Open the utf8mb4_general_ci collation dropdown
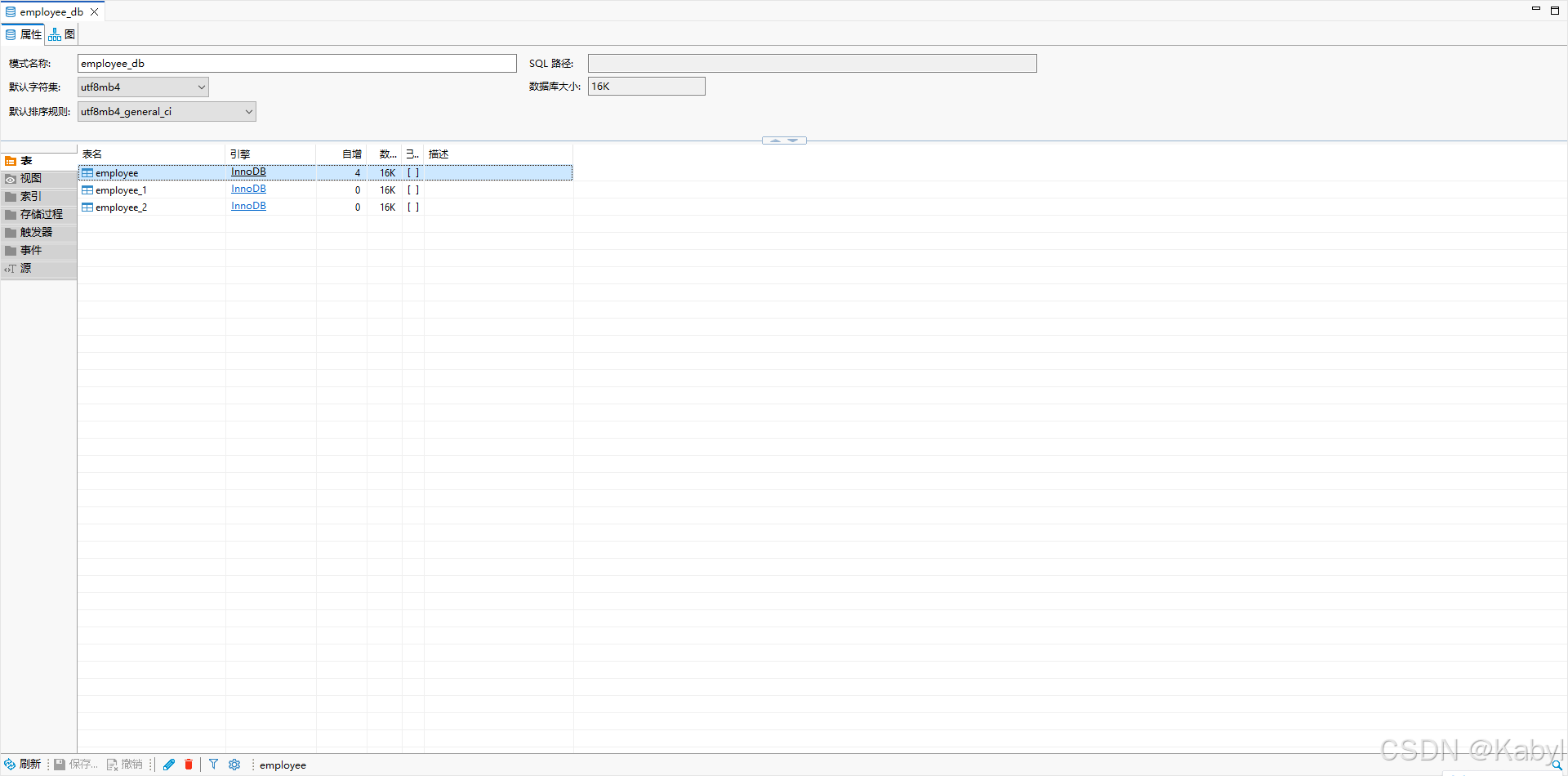This screenshot has width=1568, height=776. 167,112
